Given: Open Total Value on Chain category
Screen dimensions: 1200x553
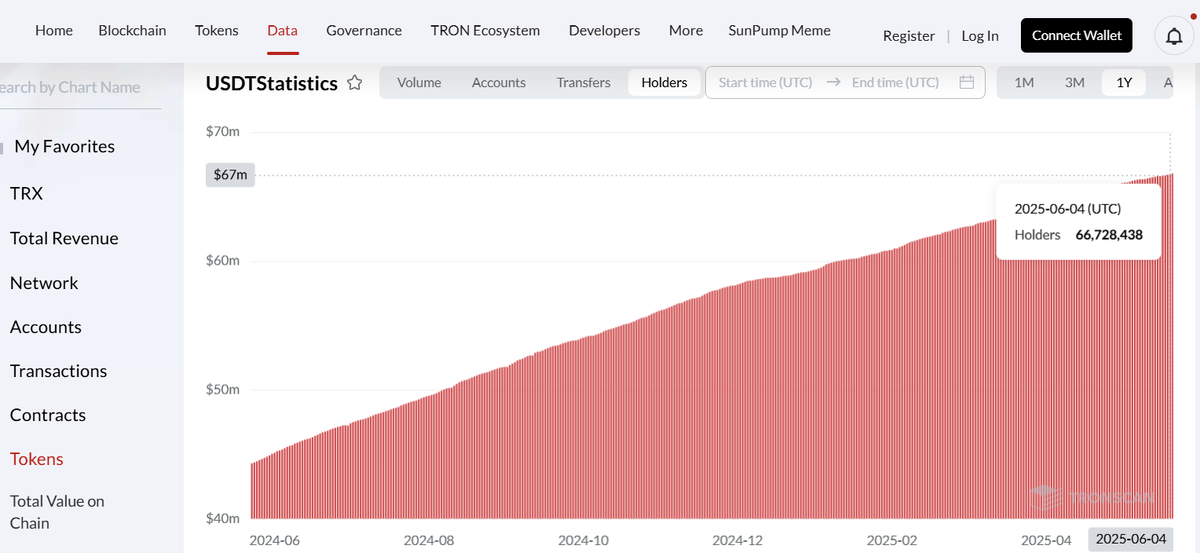Looking at the screenshot, I should pyautogui.click(x=57, y=512).
